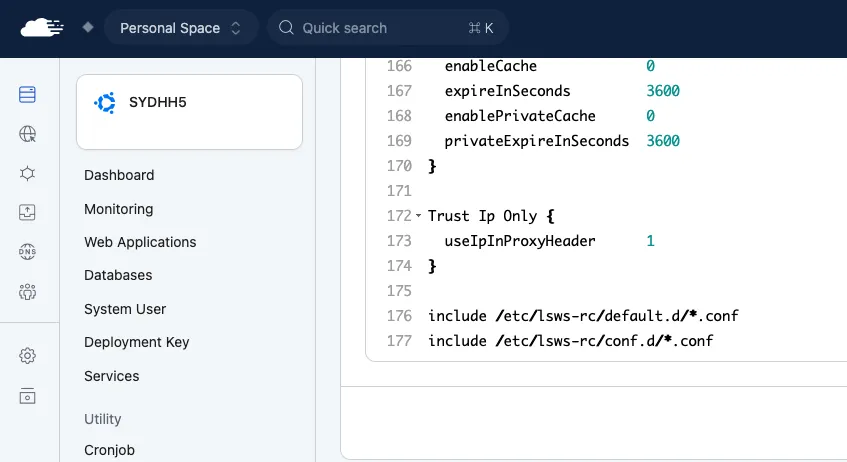
Task: Click the diamond icon beside the logo
Action: click(x=88, y=27)
